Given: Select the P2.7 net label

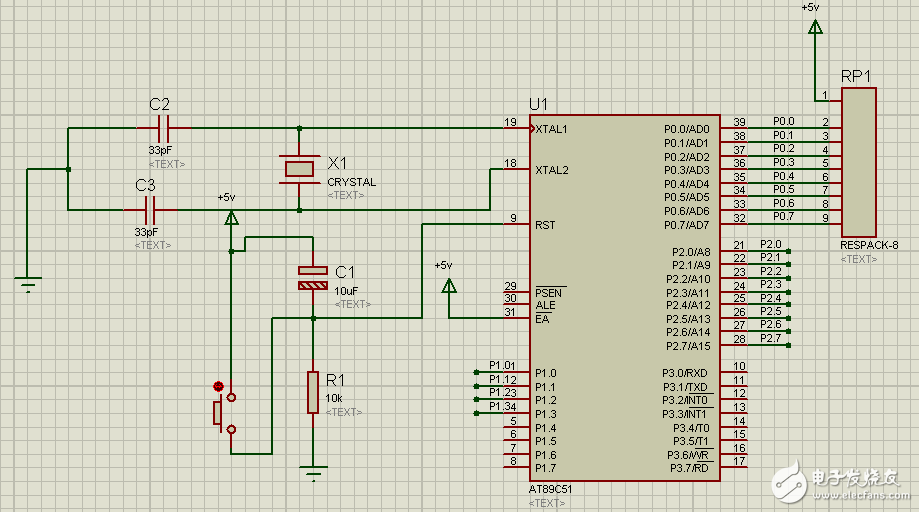Looking at the screenshot, I should [770, 339].
